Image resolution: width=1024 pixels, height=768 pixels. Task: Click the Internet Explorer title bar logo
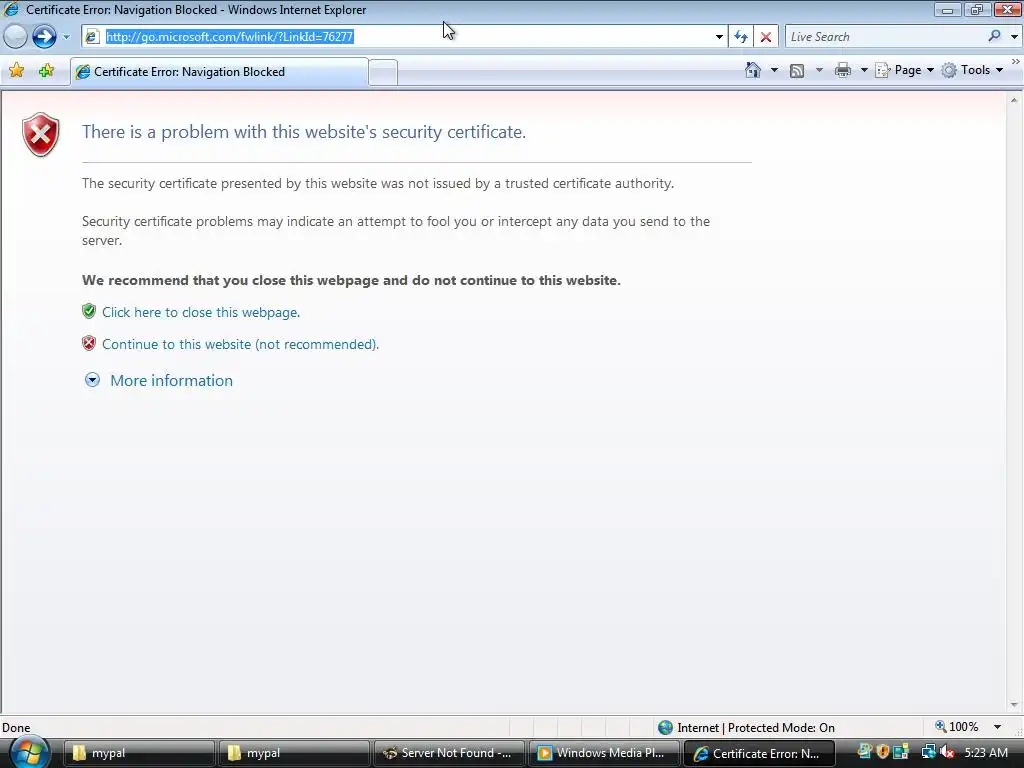click(x=11, y=10)
